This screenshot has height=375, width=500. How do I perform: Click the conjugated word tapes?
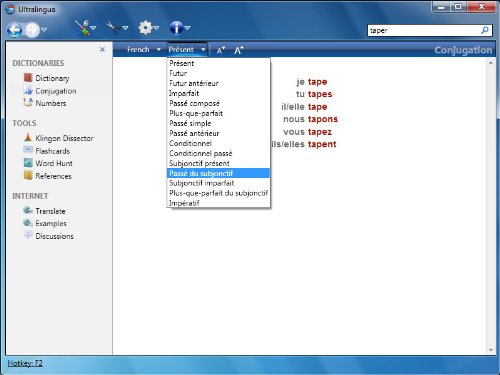[x=320, y=94]
